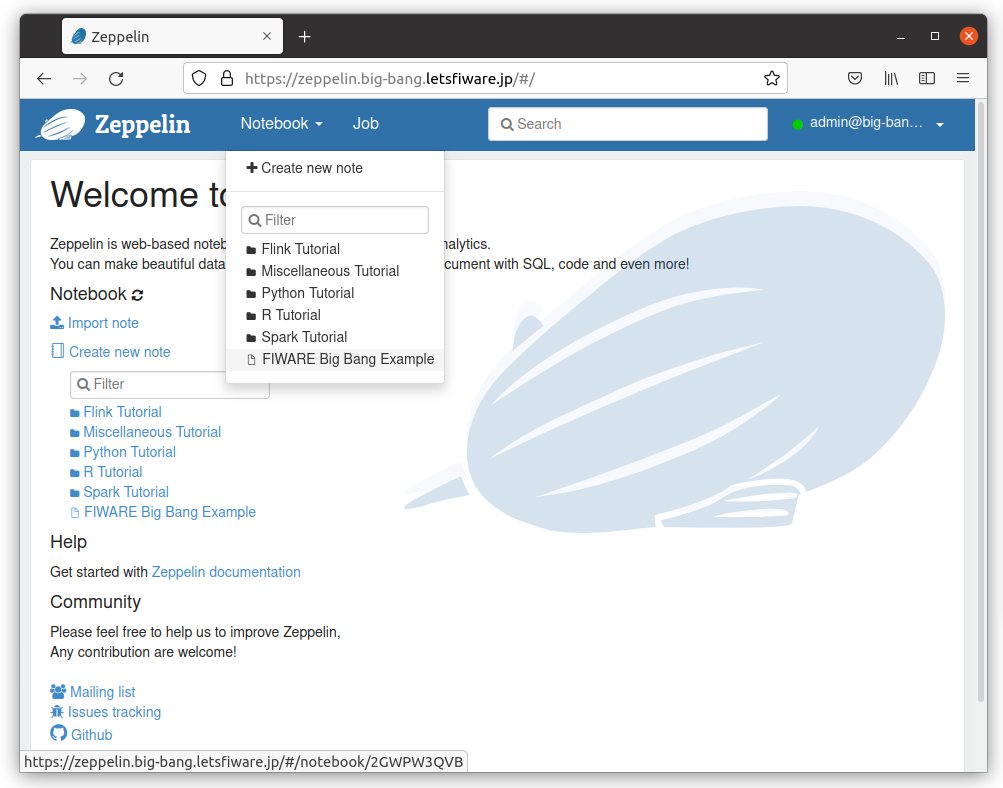Click the Create new note link on home page
Viewport: 1003px width, 788px height.
(x=120, y=352)
